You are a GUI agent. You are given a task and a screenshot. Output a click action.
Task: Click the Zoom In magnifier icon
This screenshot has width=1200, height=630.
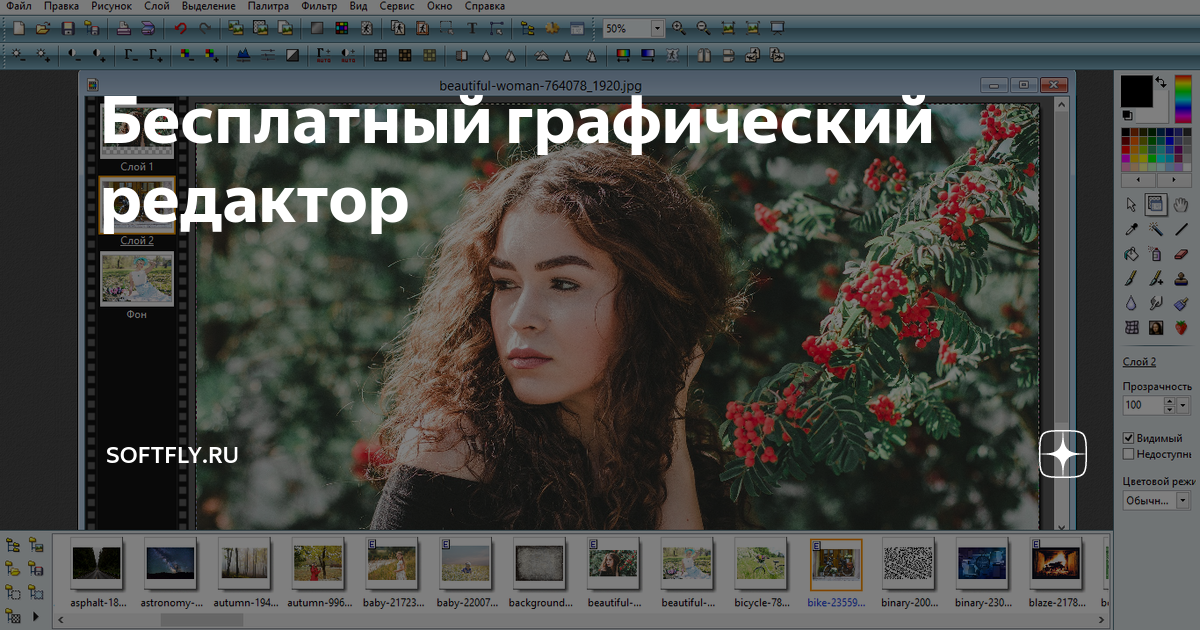pyautogui.click(x=679, y=28)
